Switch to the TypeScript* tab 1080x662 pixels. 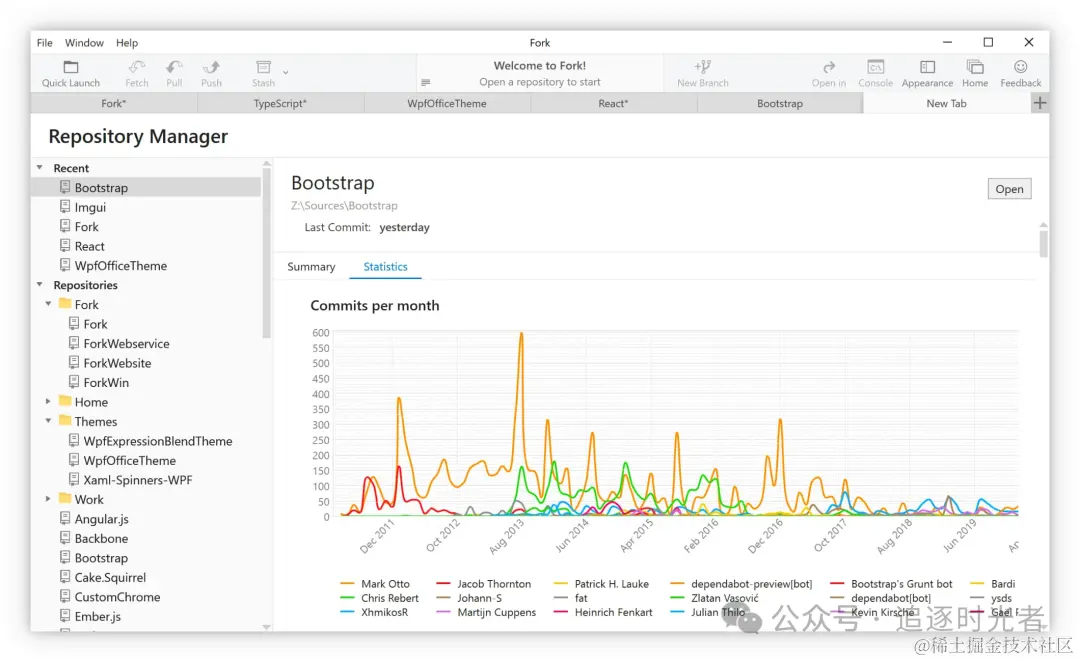tap(280, 103)
